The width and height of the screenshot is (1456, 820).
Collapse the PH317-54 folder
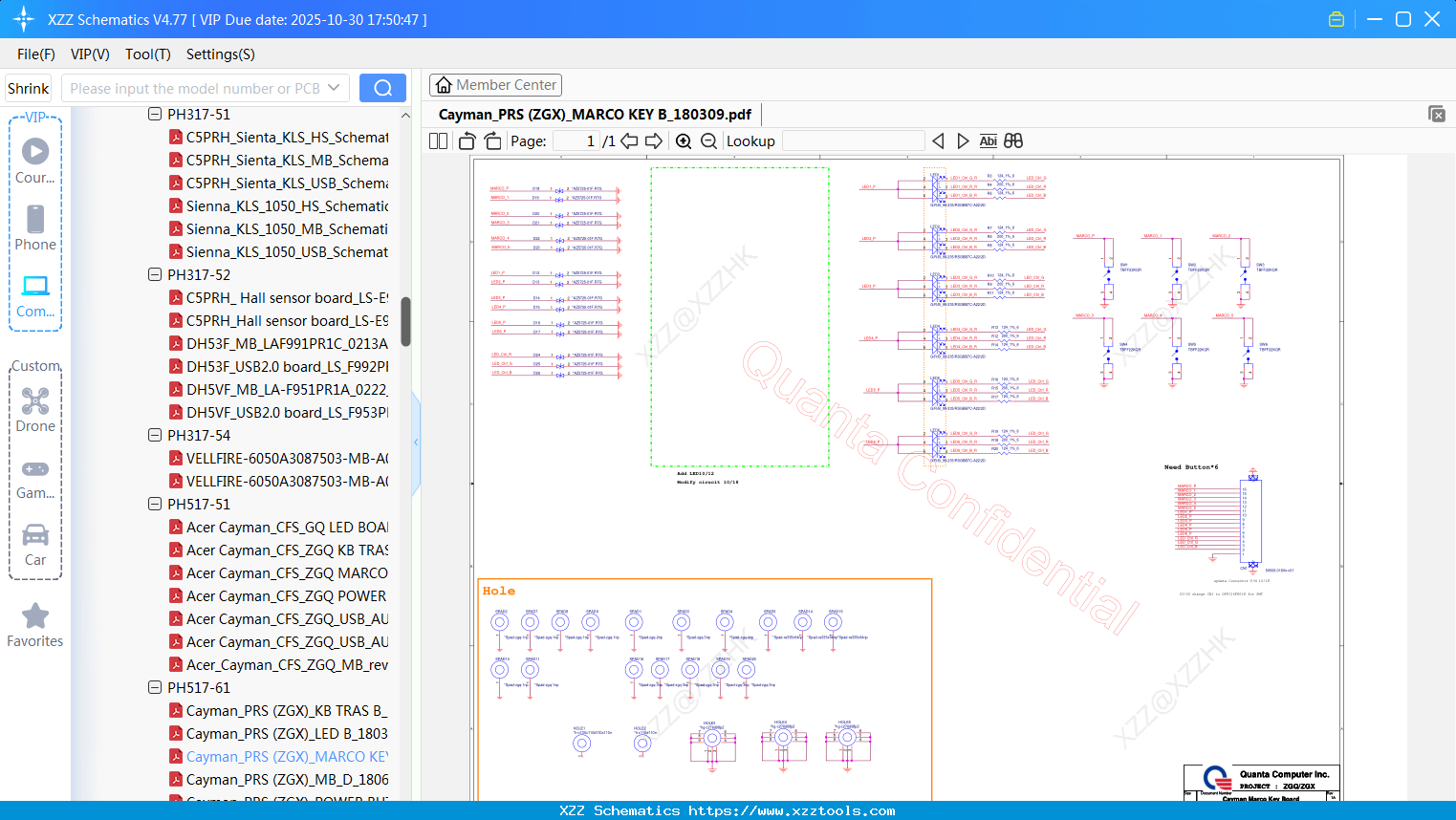coord(155,435)
